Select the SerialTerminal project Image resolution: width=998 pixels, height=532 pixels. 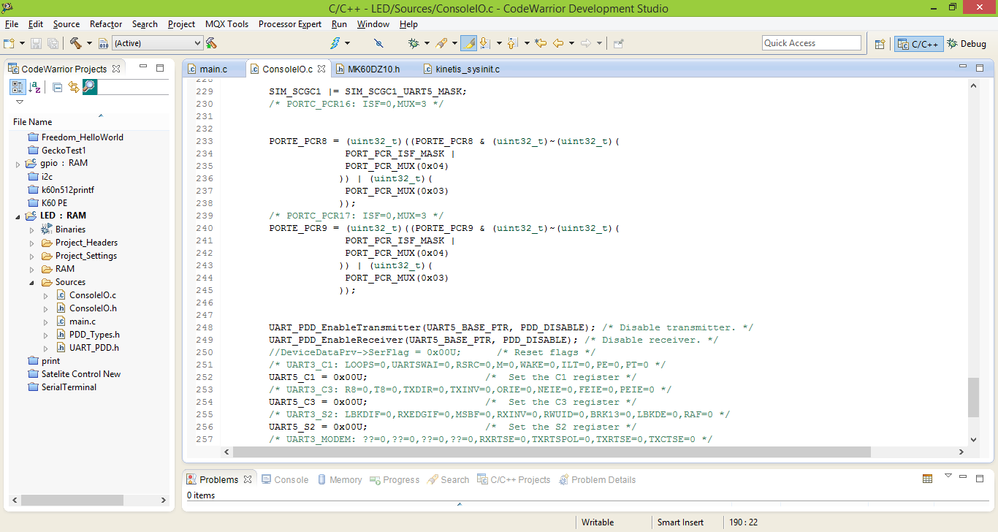[x=69, y=387]
